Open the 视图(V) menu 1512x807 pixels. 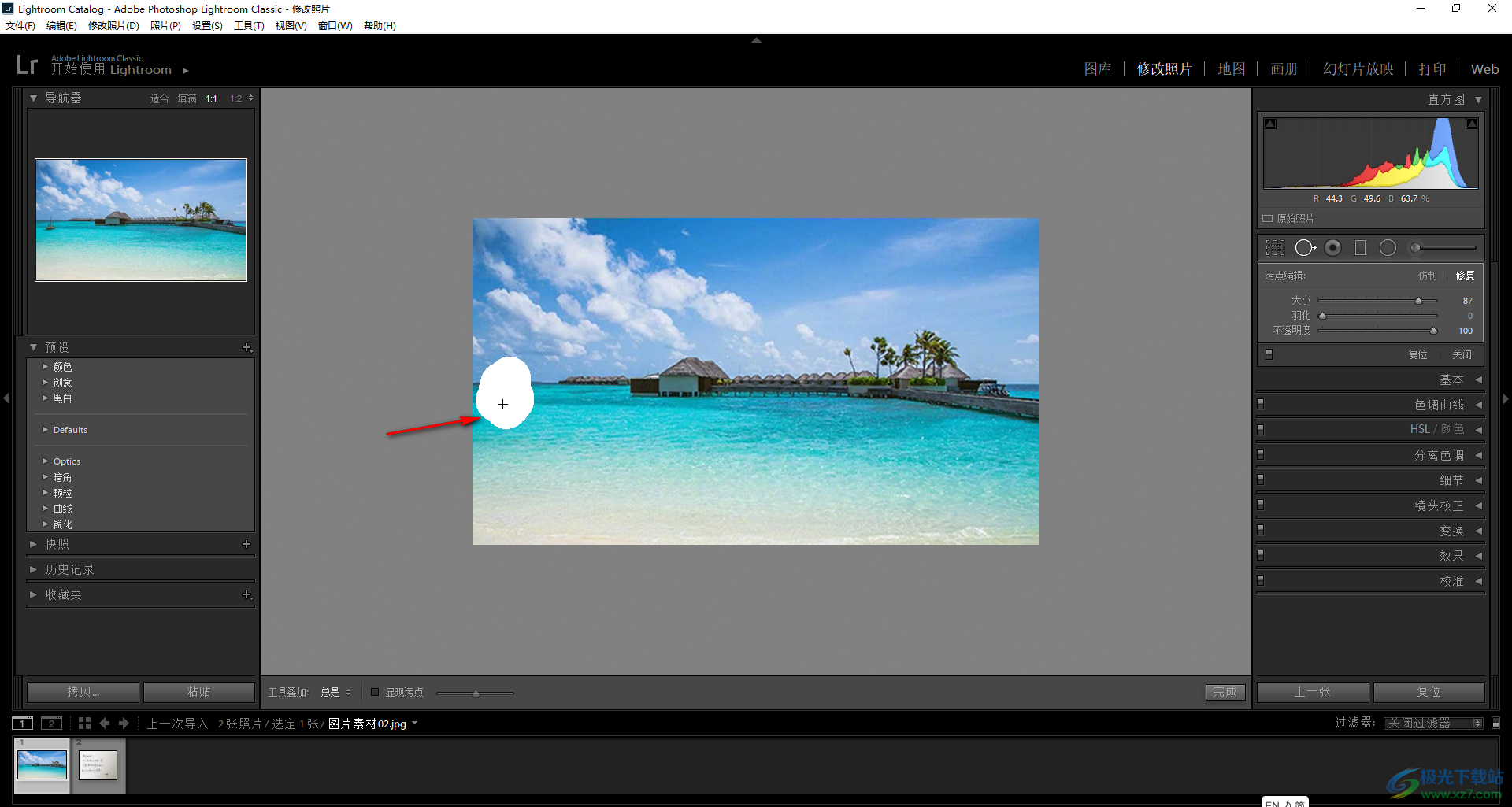291,26
